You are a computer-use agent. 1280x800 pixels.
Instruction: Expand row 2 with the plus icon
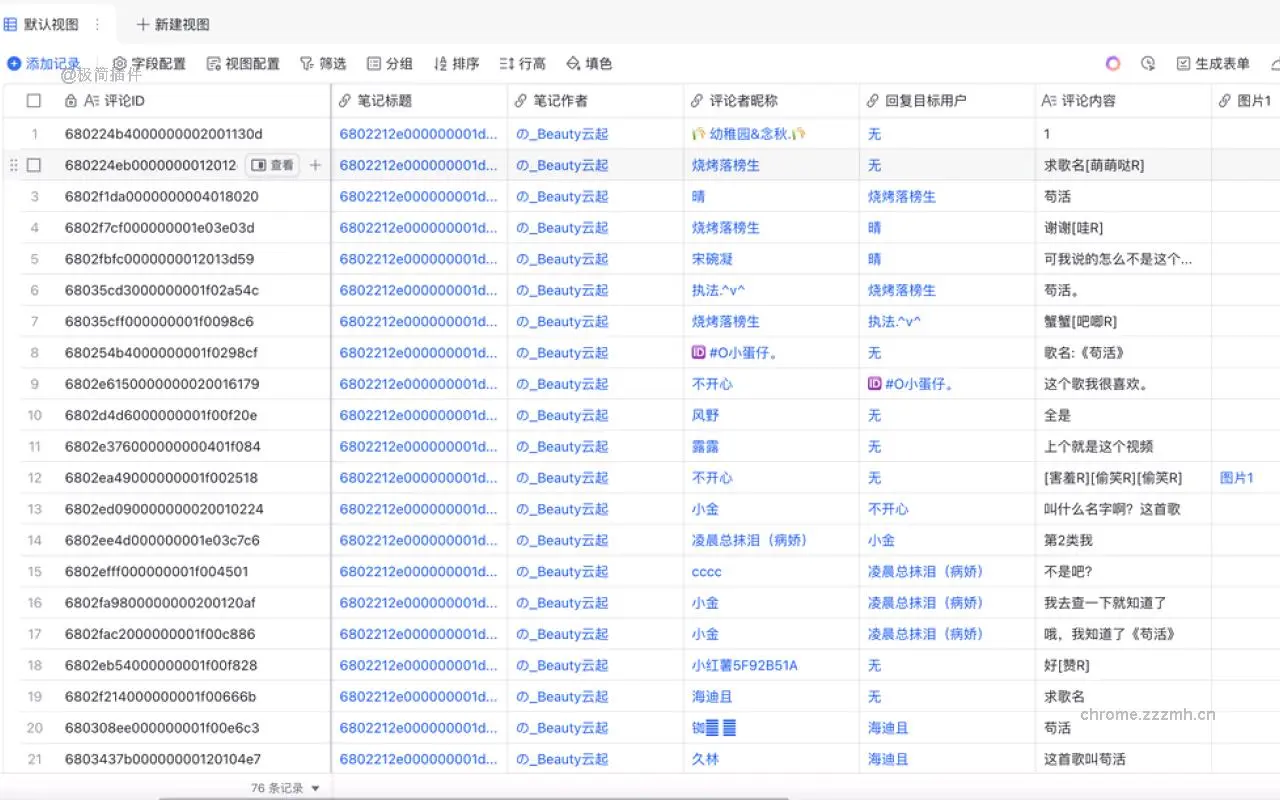pyautogui.click(x=315, y=165)
